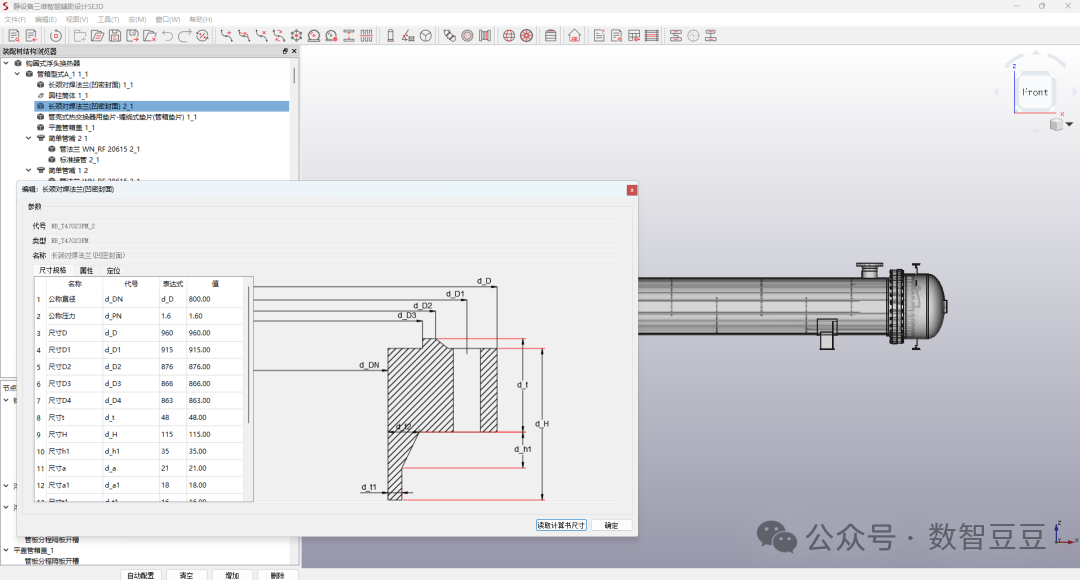Click the last toolbar icon on the right
1080x580 pixels.
pos(711,36)
